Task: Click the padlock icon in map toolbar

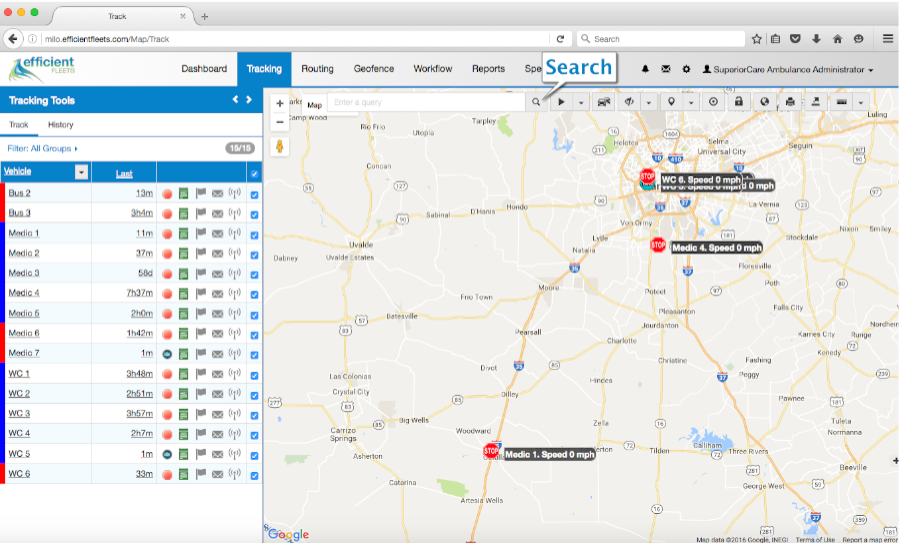Action: point(739,102)
